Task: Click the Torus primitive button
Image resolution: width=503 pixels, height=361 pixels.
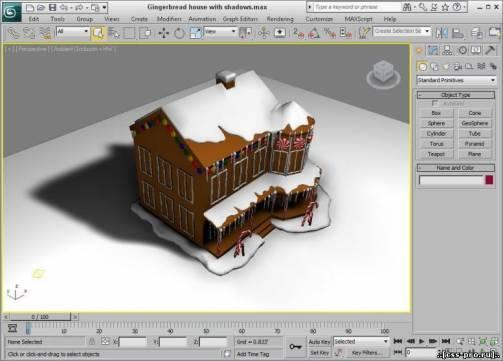Action: point(436,144)
